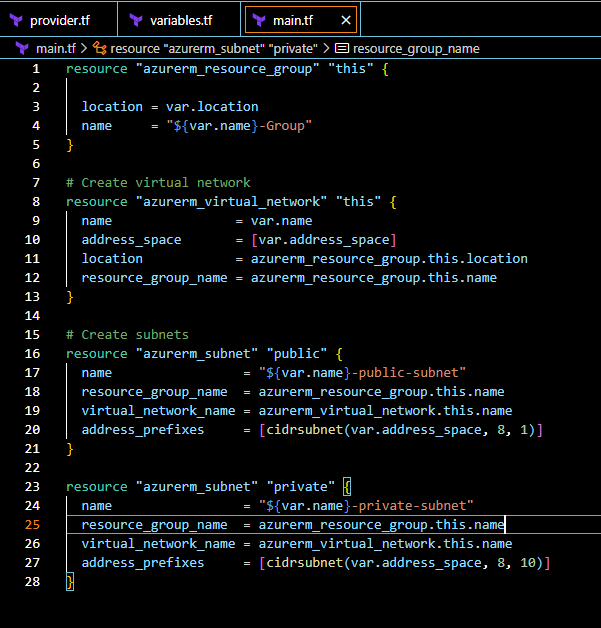
Task: Switch to the provider.tf tab
Action: [x=59, y=20]
